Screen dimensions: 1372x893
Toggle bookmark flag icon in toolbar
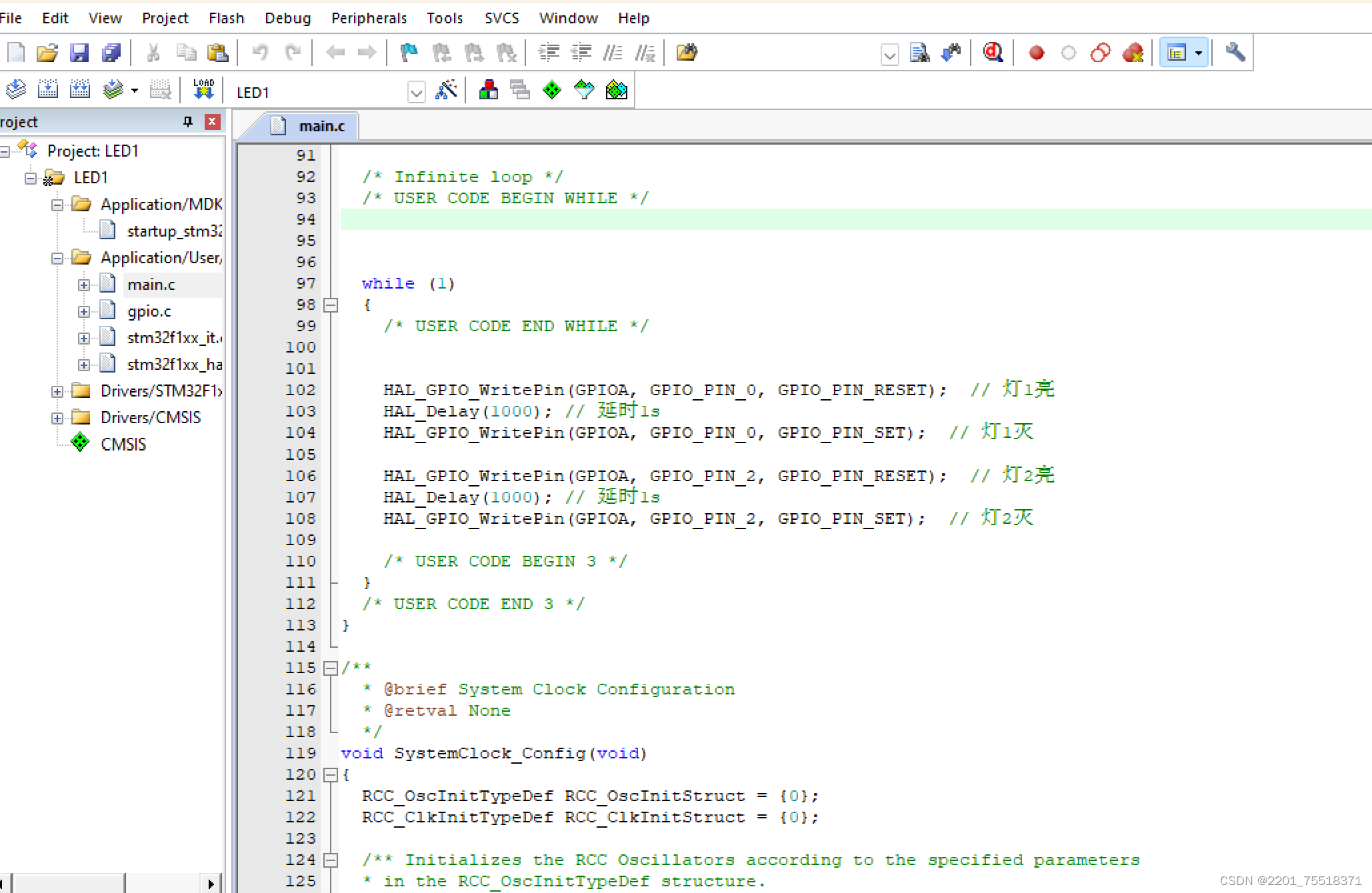click(408, 53)
